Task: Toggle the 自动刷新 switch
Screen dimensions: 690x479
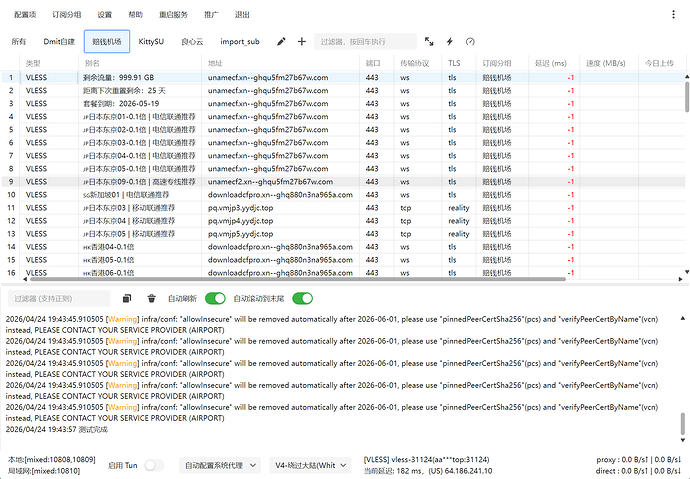Action: pos(215,299)
